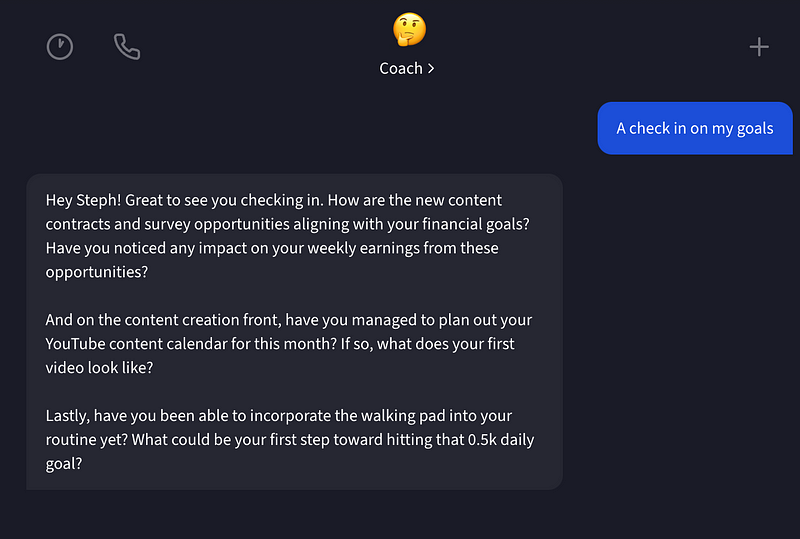
Task: Select the blue "A check in on my goals" bubble
Action: [695, 128]
